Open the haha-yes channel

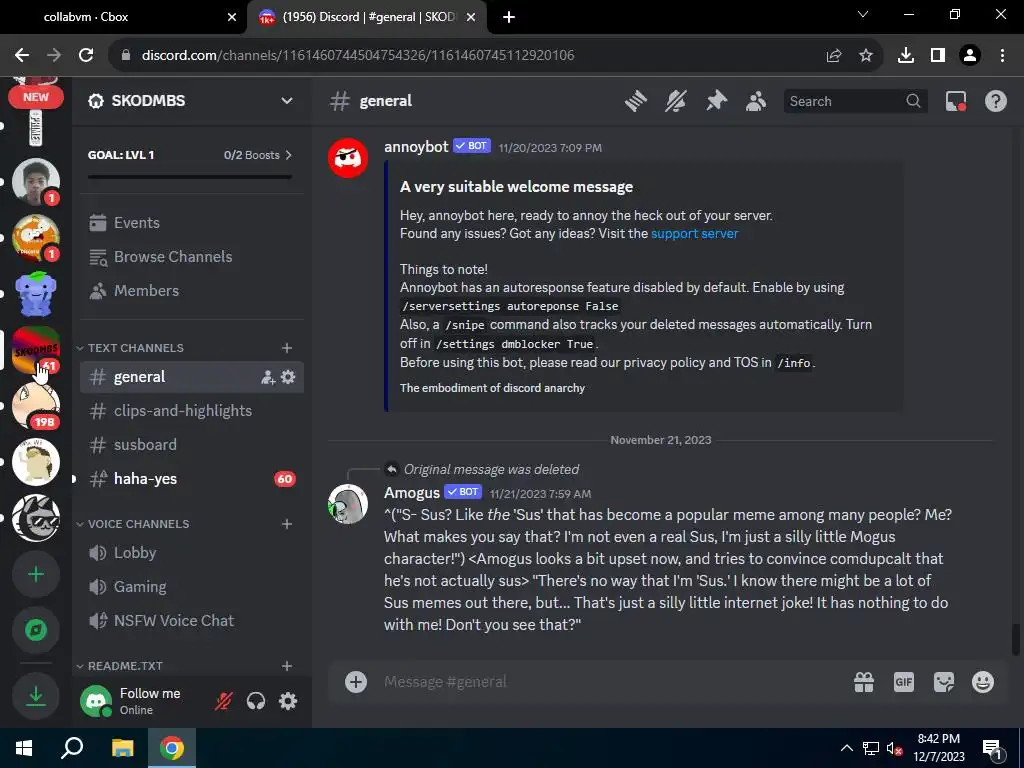191,479
